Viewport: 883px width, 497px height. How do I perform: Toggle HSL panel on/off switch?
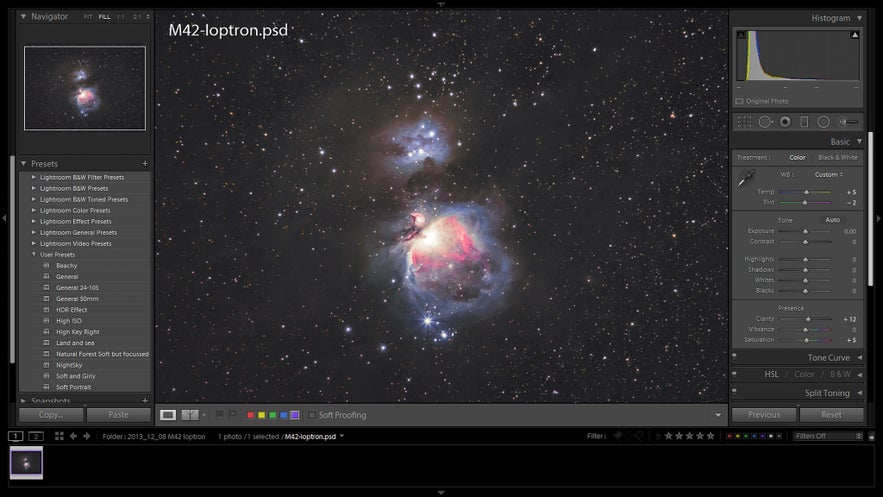click(x=734, y=374)
